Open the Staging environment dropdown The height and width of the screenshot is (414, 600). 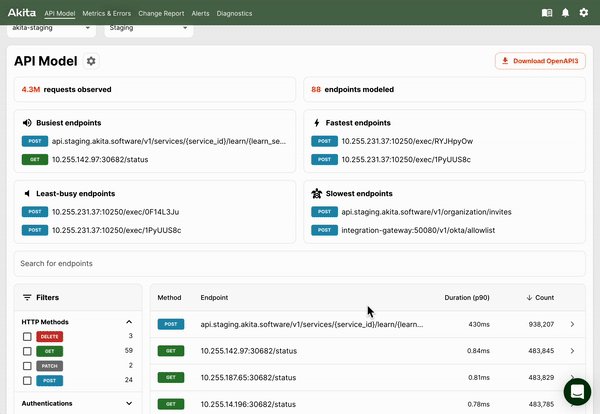coord(149,29)
